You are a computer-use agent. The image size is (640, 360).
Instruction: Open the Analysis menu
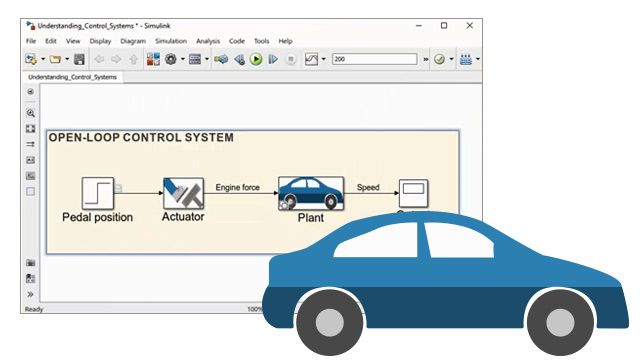[x=208, y=41]
